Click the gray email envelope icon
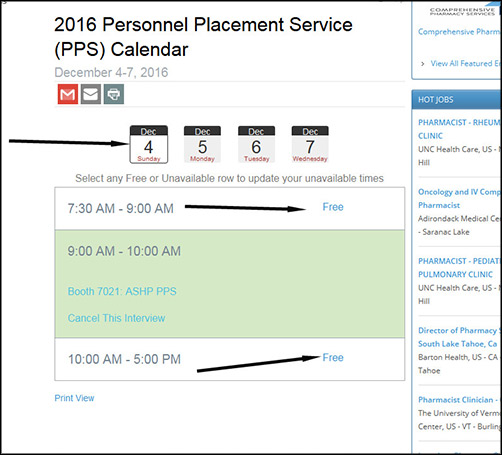Screen dimensions: 502x455 pos(91,94)
